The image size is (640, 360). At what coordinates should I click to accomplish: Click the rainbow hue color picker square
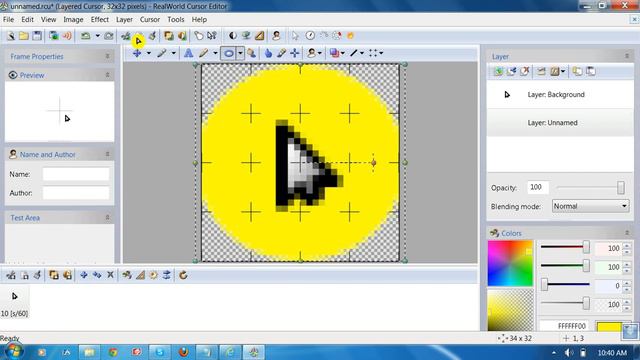[x=510, y=263]
